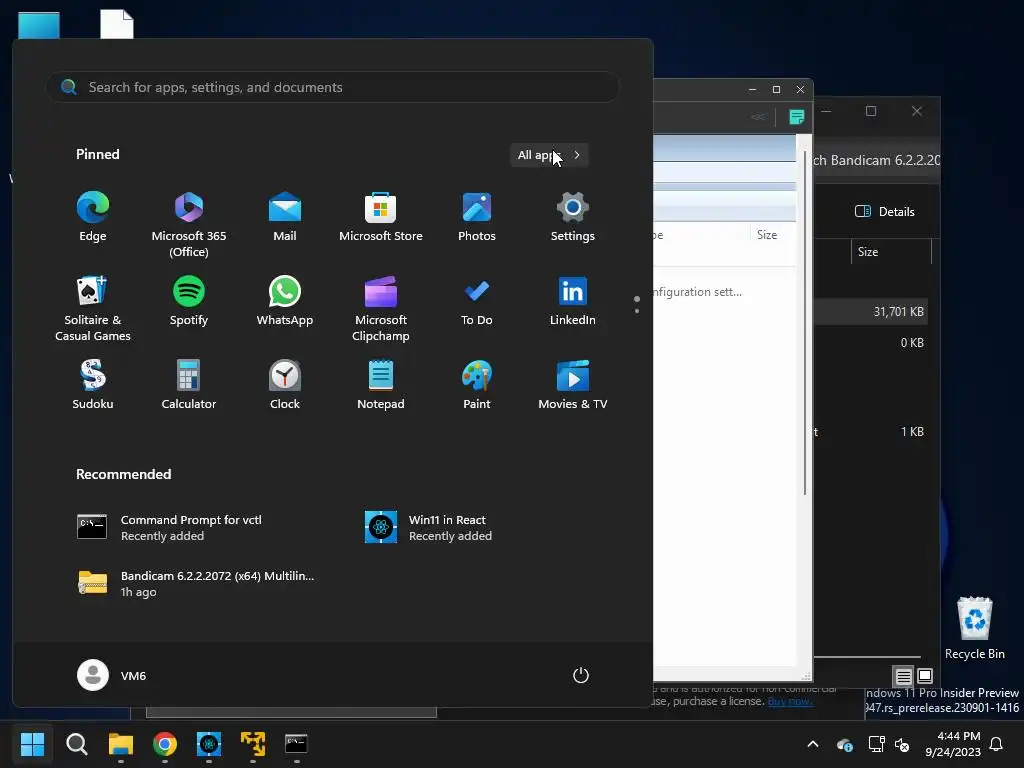This screenshot has height=768, width=1024.
Task: Open the Power options button
Action: coord(581,675)
